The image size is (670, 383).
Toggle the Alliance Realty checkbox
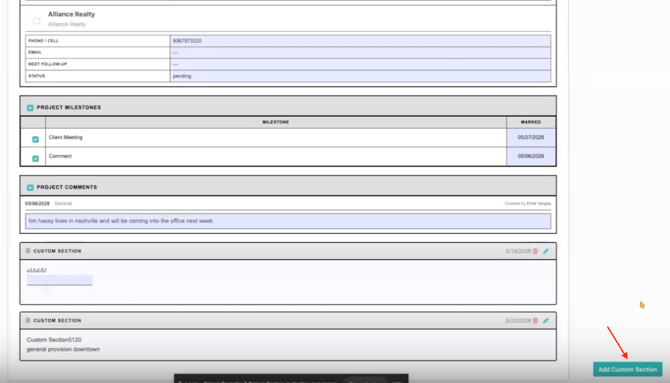pos(37,21)
